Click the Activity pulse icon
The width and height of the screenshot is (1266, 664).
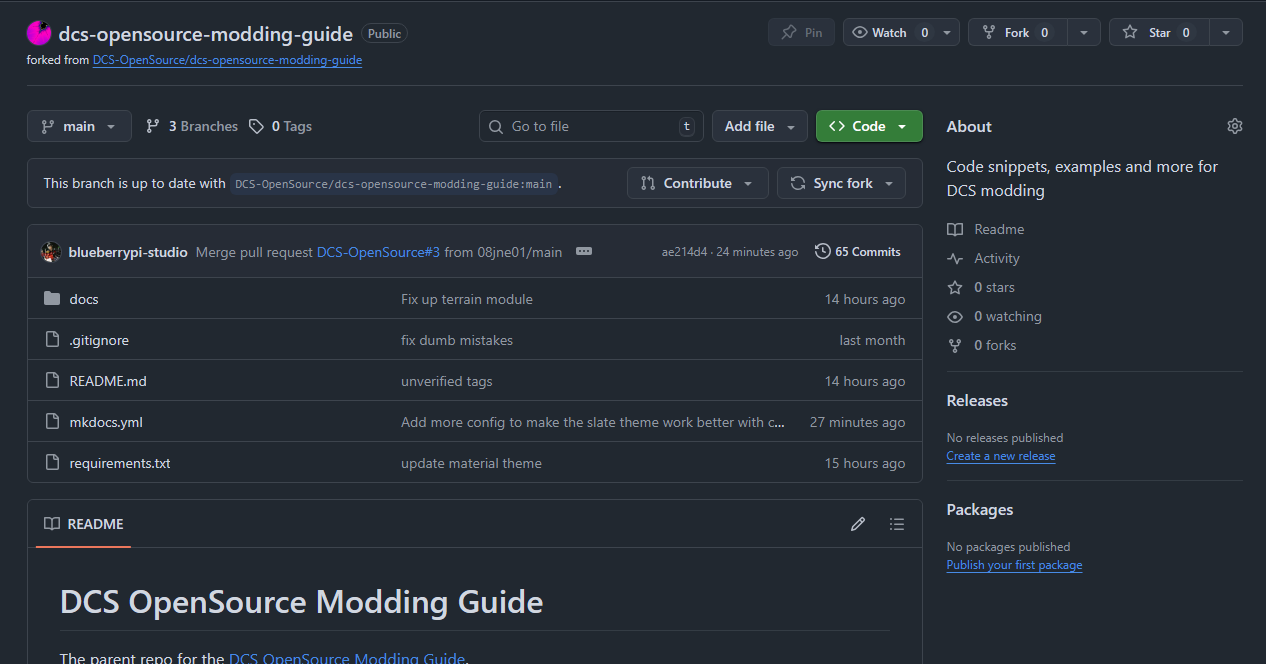[955, 258]
